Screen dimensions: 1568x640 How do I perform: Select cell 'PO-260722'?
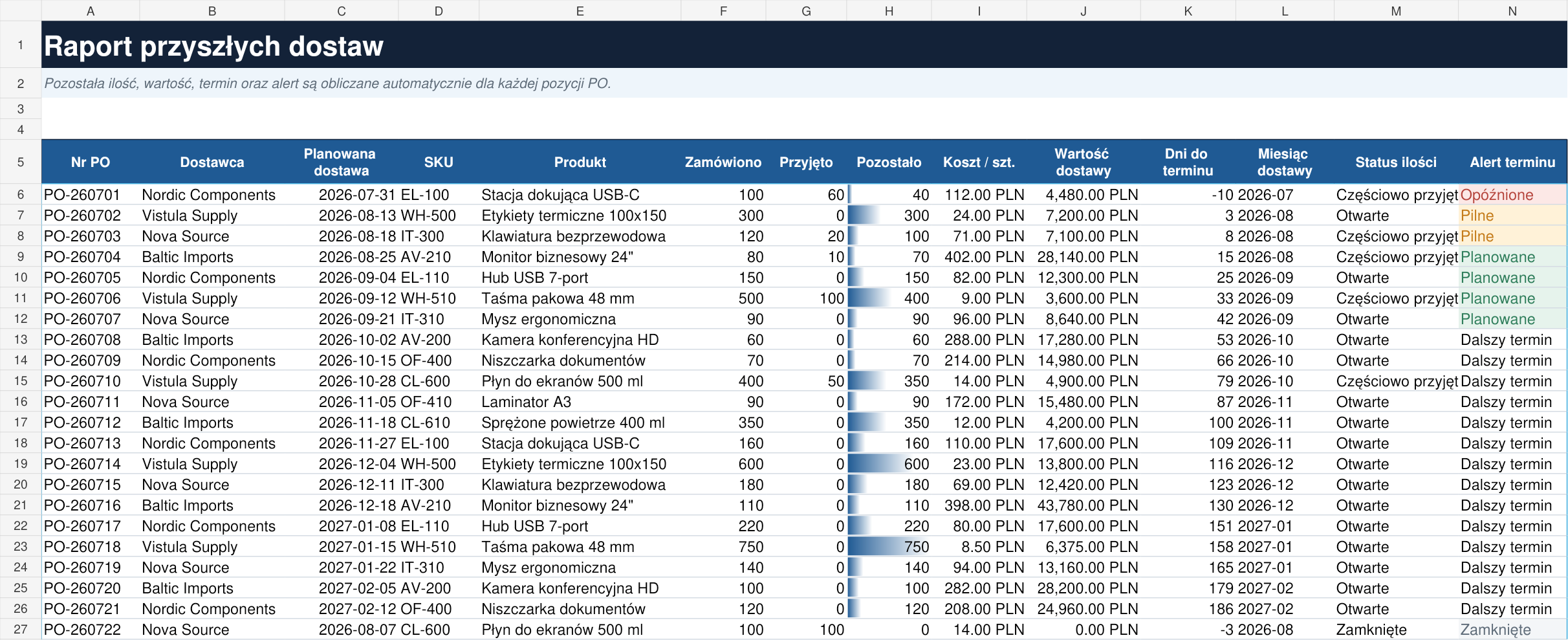coord(91,630)
